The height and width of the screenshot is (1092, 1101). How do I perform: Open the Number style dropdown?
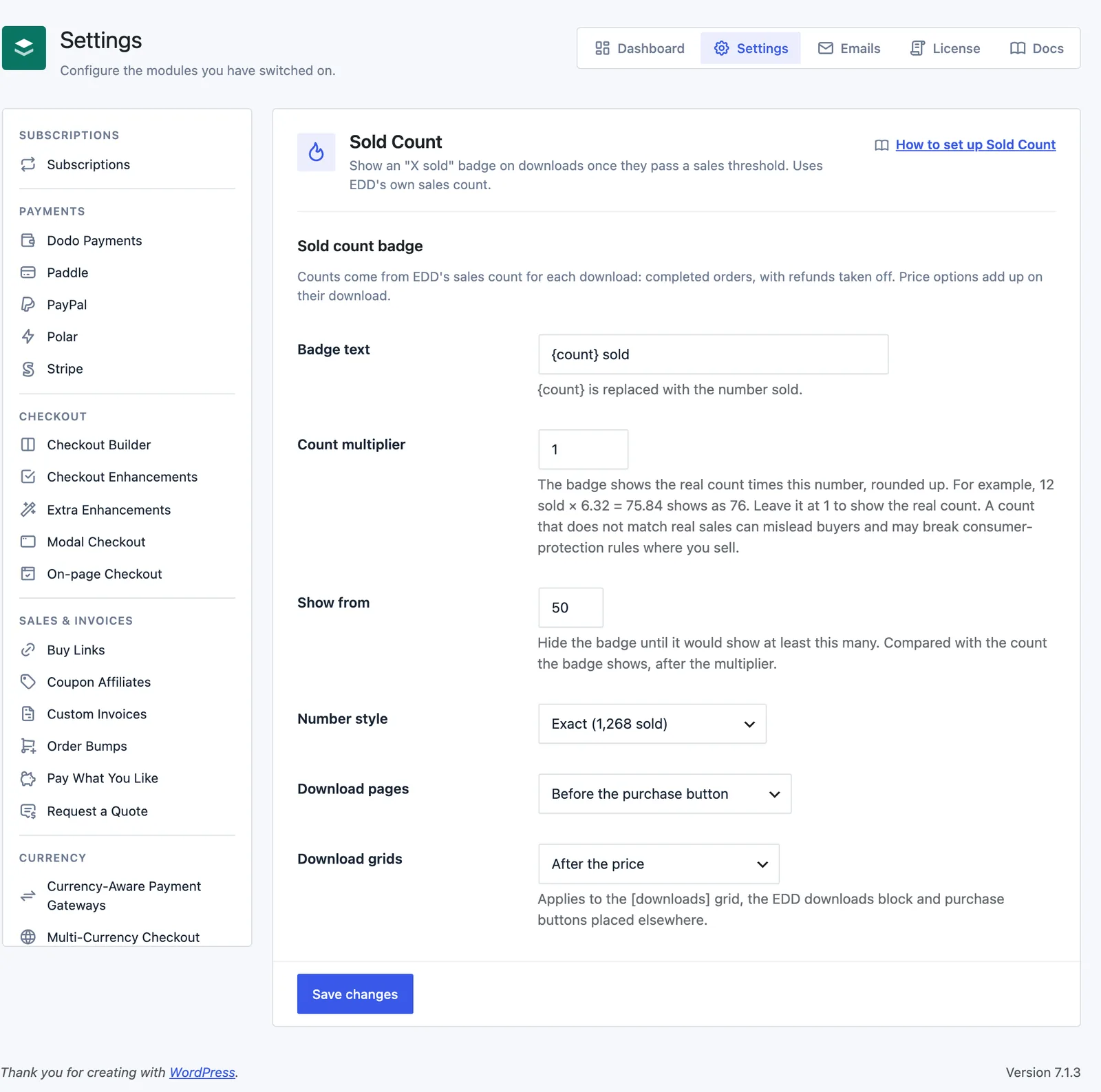tap(652, 724)
